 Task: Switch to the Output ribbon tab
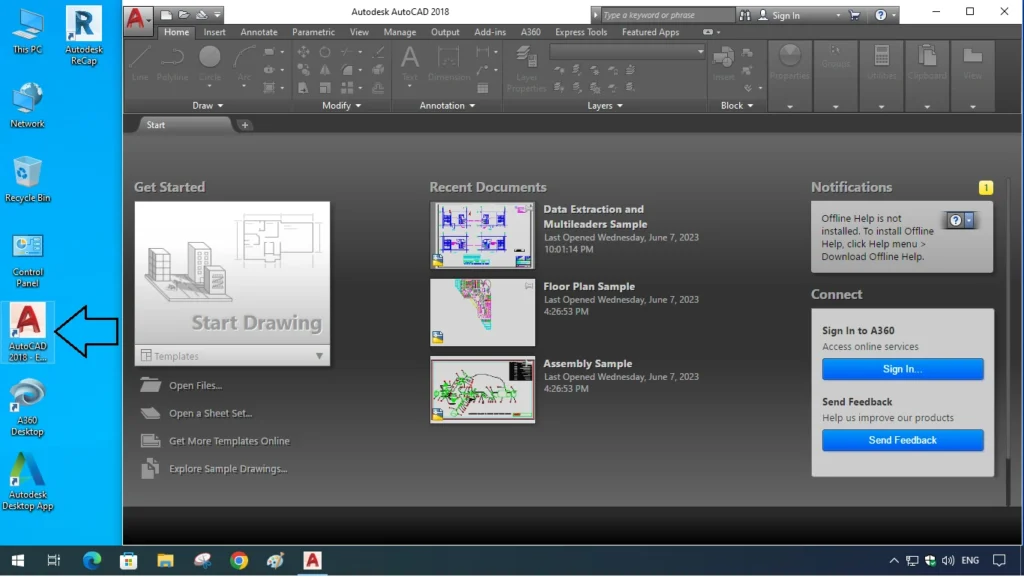point(445,32)
